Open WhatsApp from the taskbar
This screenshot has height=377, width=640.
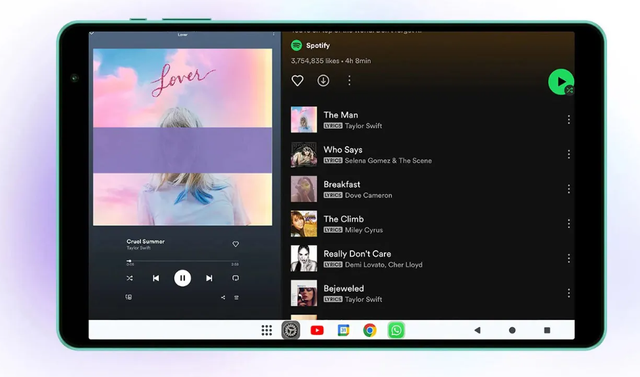click(x=396, y=330)
